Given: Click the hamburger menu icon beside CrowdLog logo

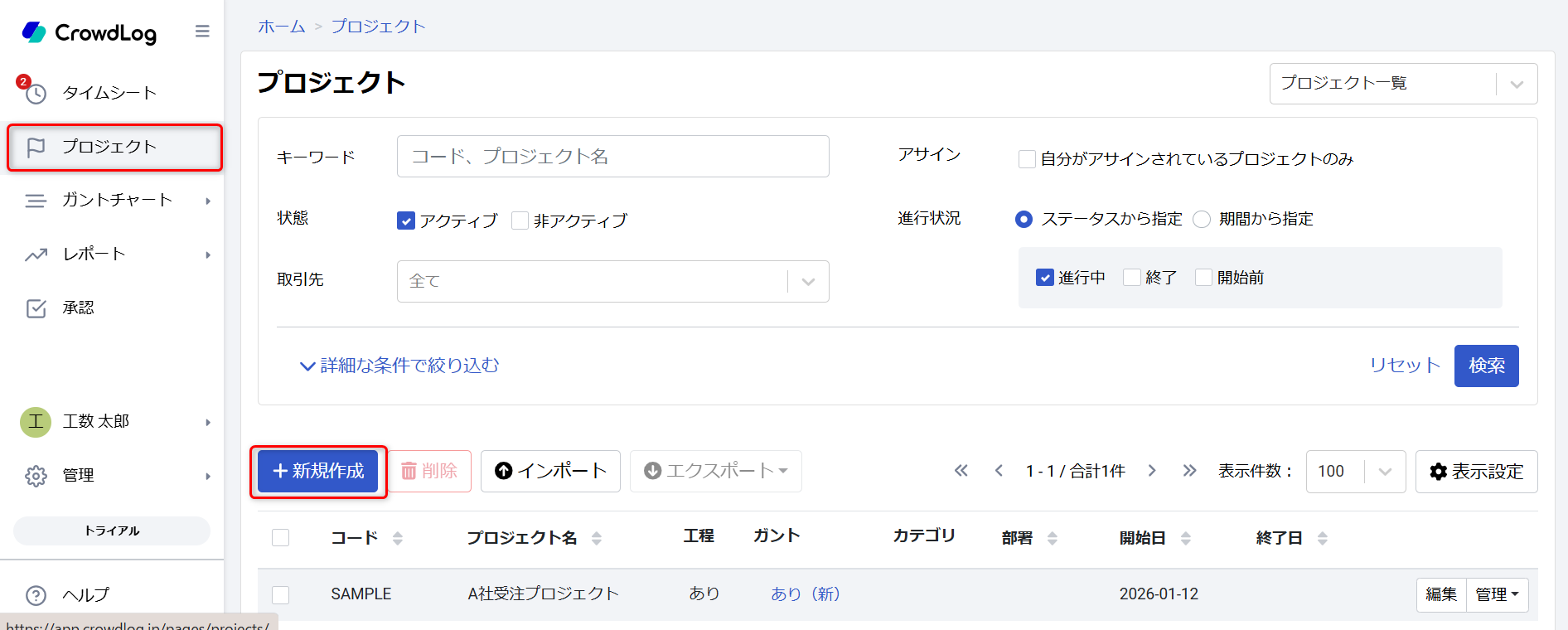Looking at the screenshot, I should pyautogui.click(x=202, y=31).
